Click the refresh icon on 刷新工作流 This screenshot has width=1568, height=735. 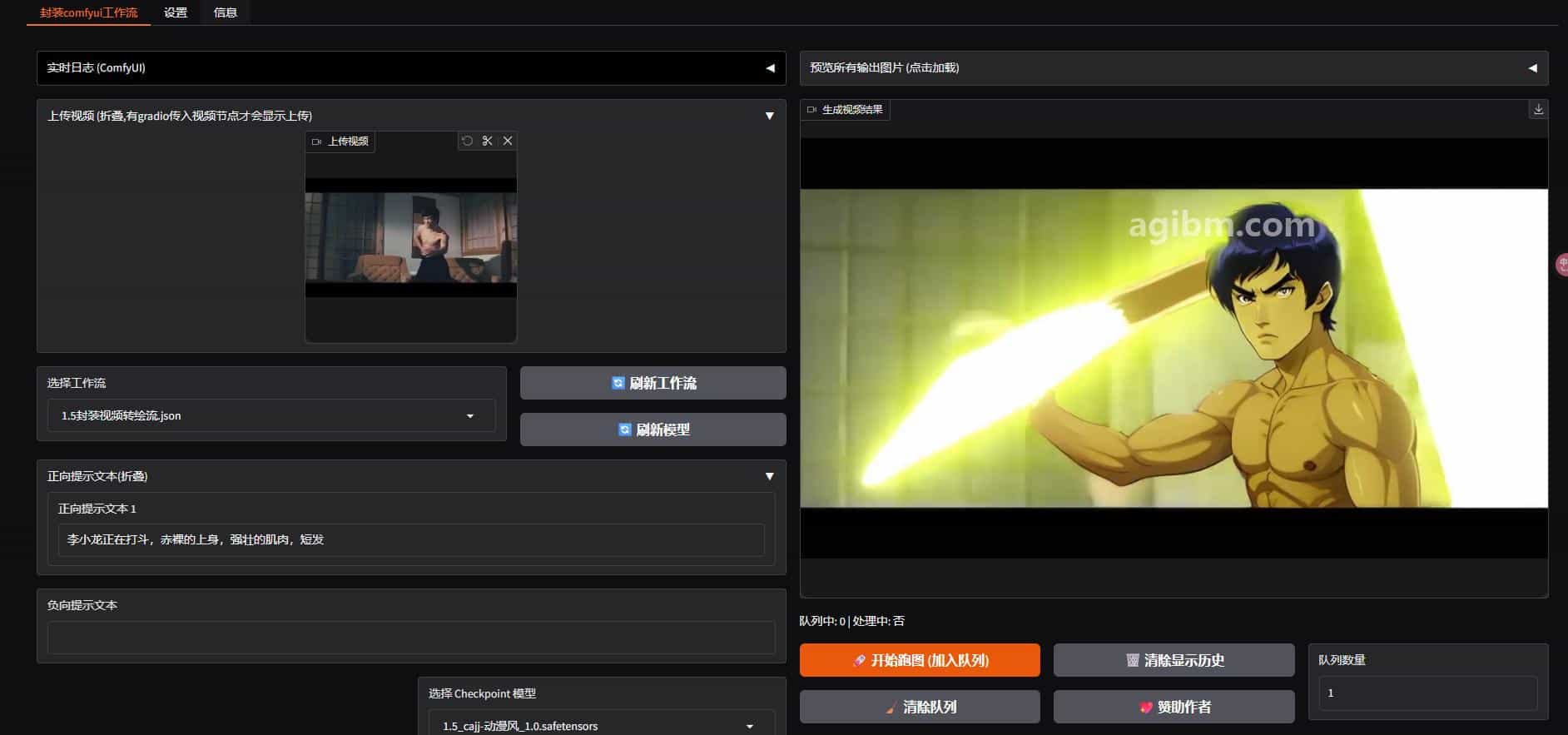pyautogui.click(x=618, y=383)
